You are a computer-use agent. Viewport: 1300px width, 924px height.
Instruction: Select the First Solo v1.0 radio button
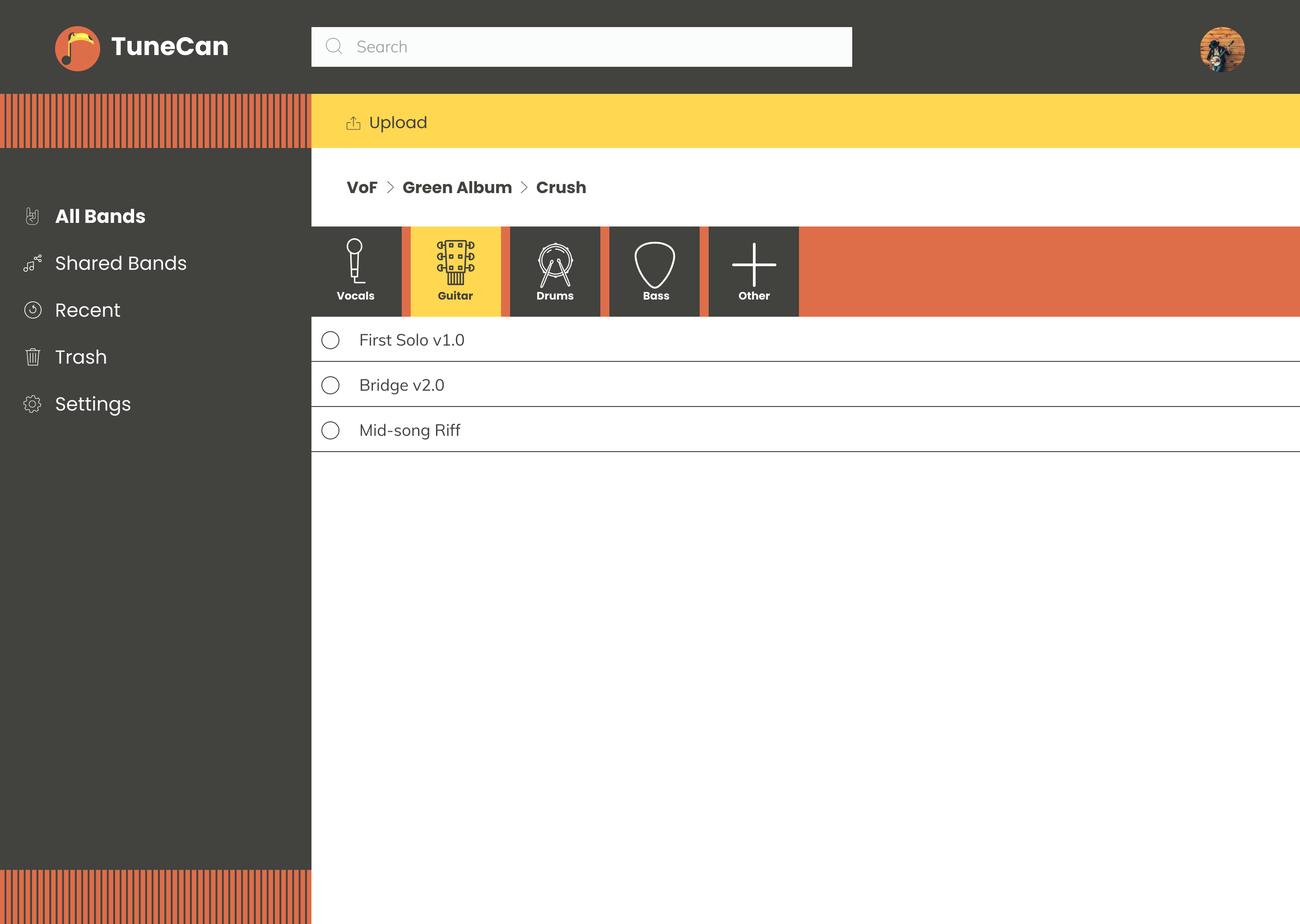(x=330, y=340)
